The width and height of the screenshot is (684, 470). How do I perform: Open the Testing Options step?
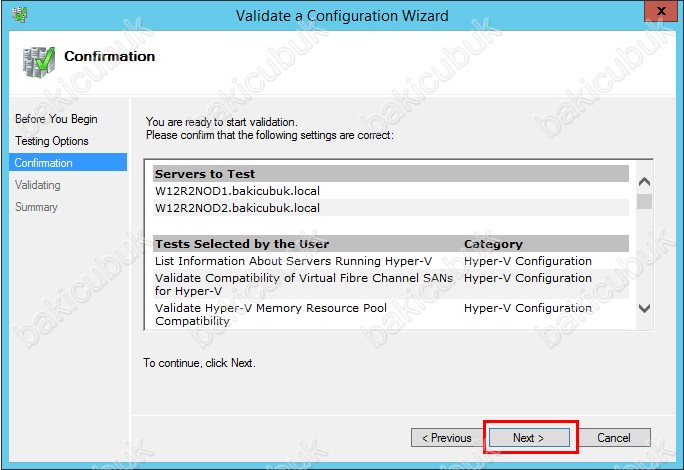click(52, 141)
